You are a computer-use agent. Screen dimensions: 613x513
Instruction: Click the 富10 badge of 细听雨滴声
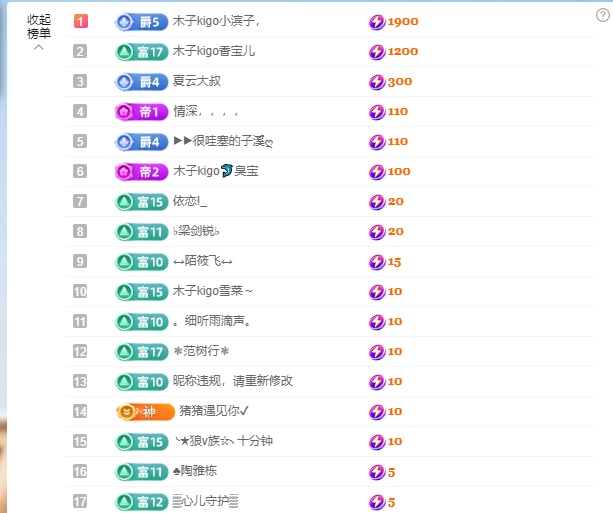(x=141, y=322)
